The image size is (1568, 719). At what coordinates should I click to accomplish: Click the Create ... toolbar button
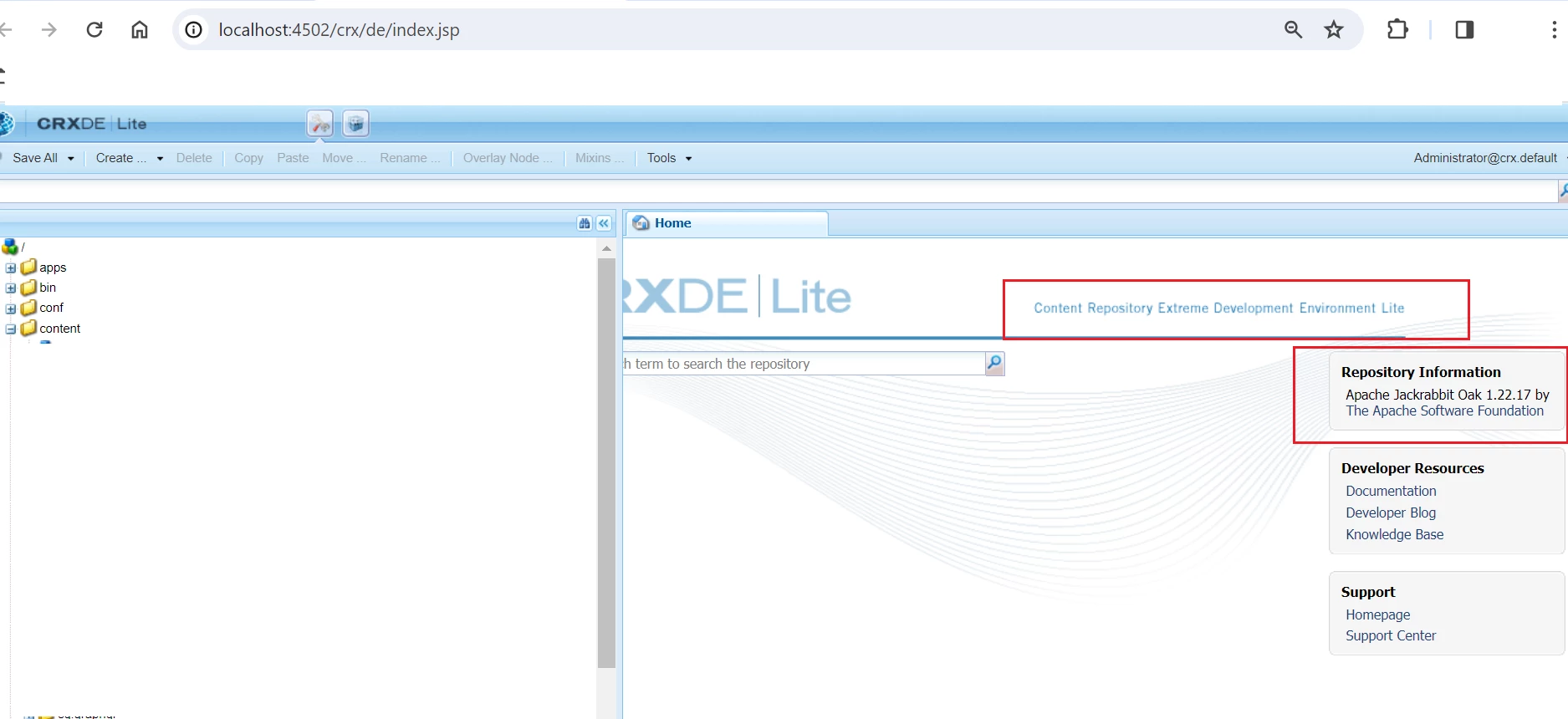120,158
